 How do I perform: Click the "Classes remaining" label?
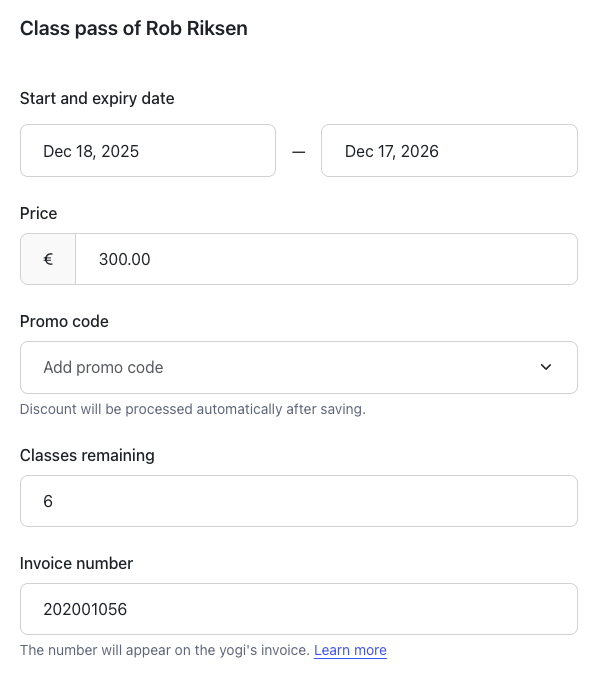(x=87, y=455)
